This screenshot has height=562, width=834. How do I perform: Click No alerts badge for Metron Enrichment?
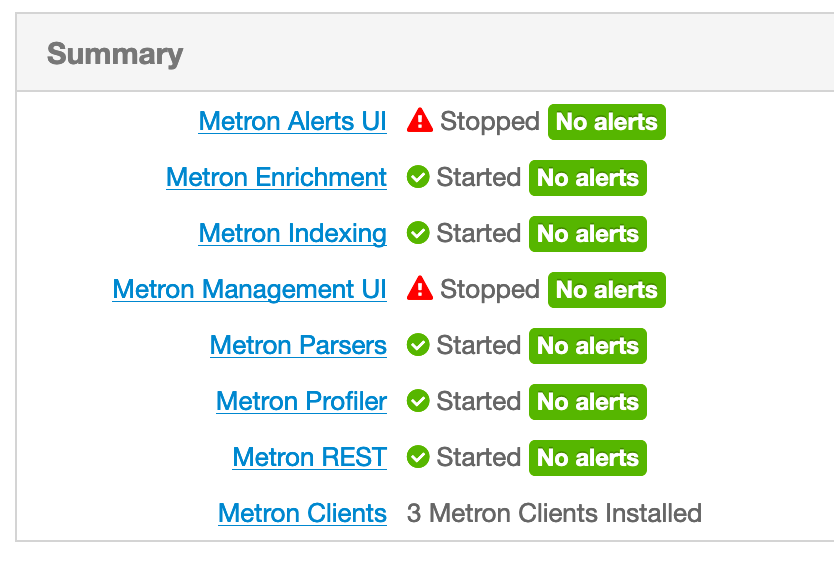[x=588, y=178]
